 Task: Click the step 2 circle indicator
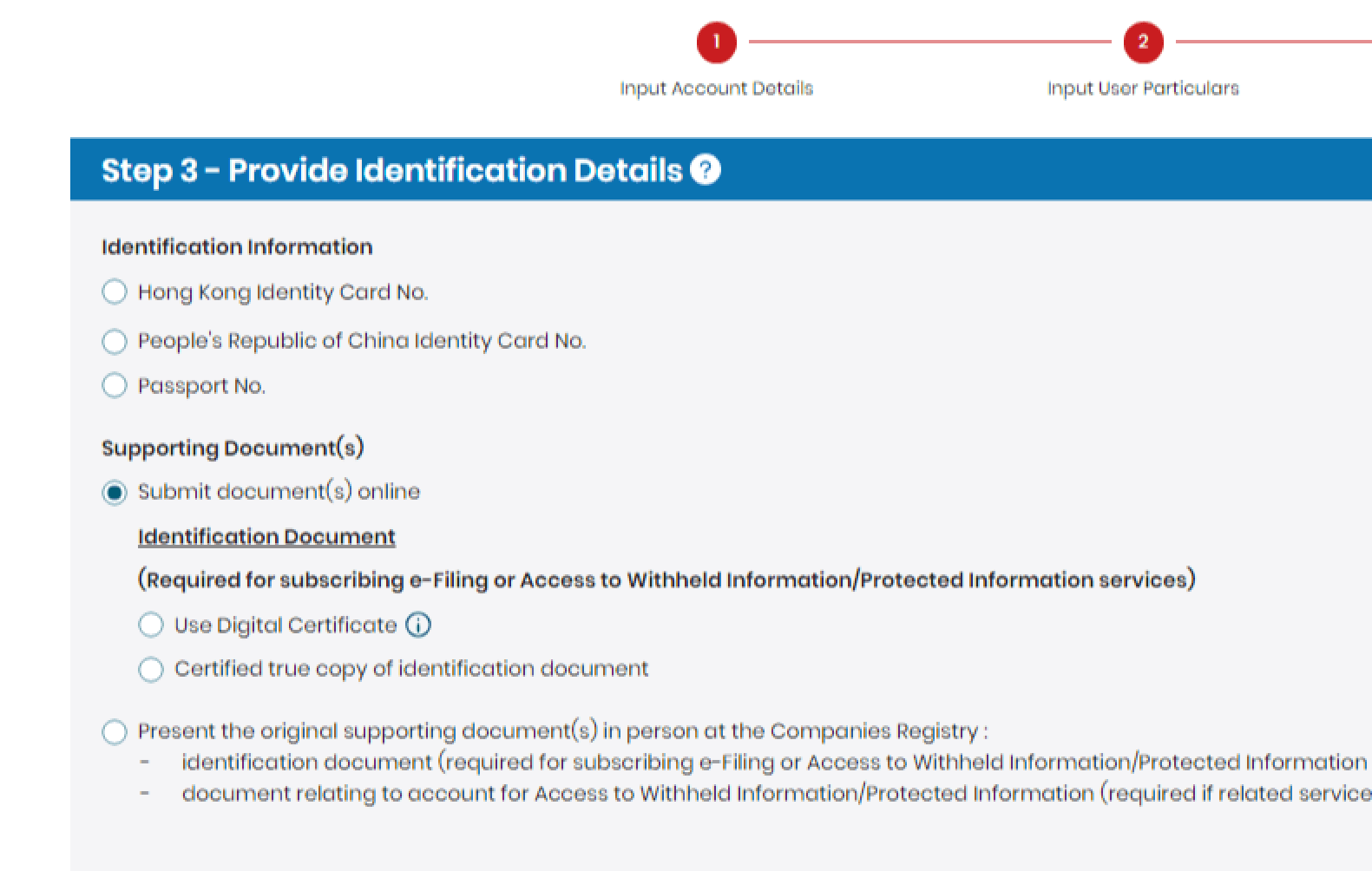click(x=1143, y=42)
